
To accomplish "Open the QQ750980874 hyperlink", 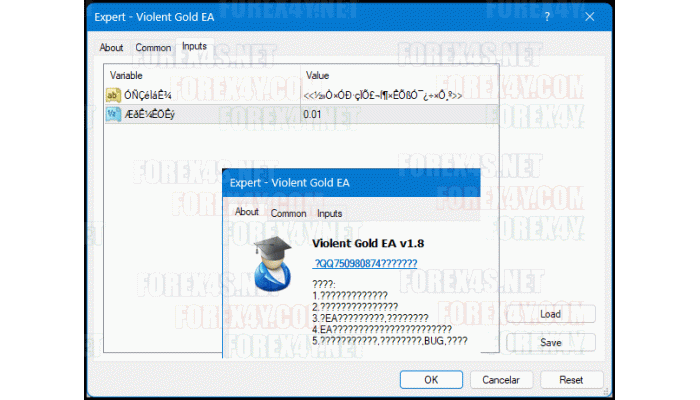I will (365, 264).
